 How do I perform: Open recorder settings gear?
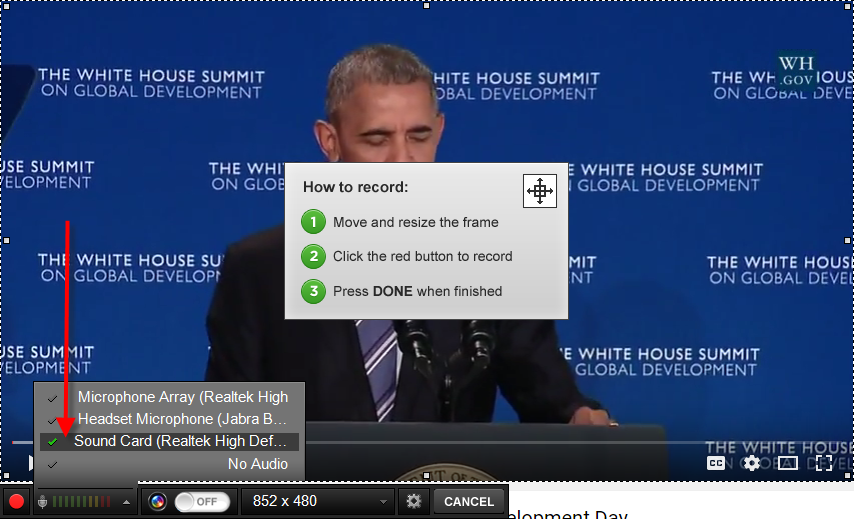(x=413, y=501)
